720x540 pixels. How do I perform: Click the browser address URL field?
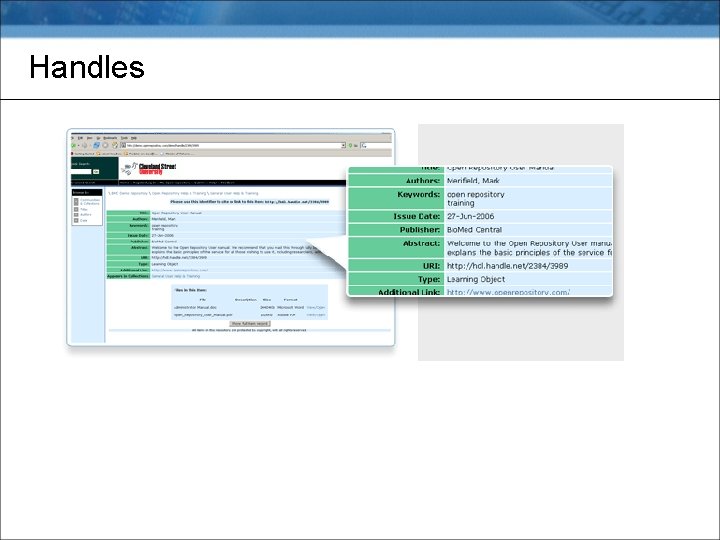(x=233, y=146)
